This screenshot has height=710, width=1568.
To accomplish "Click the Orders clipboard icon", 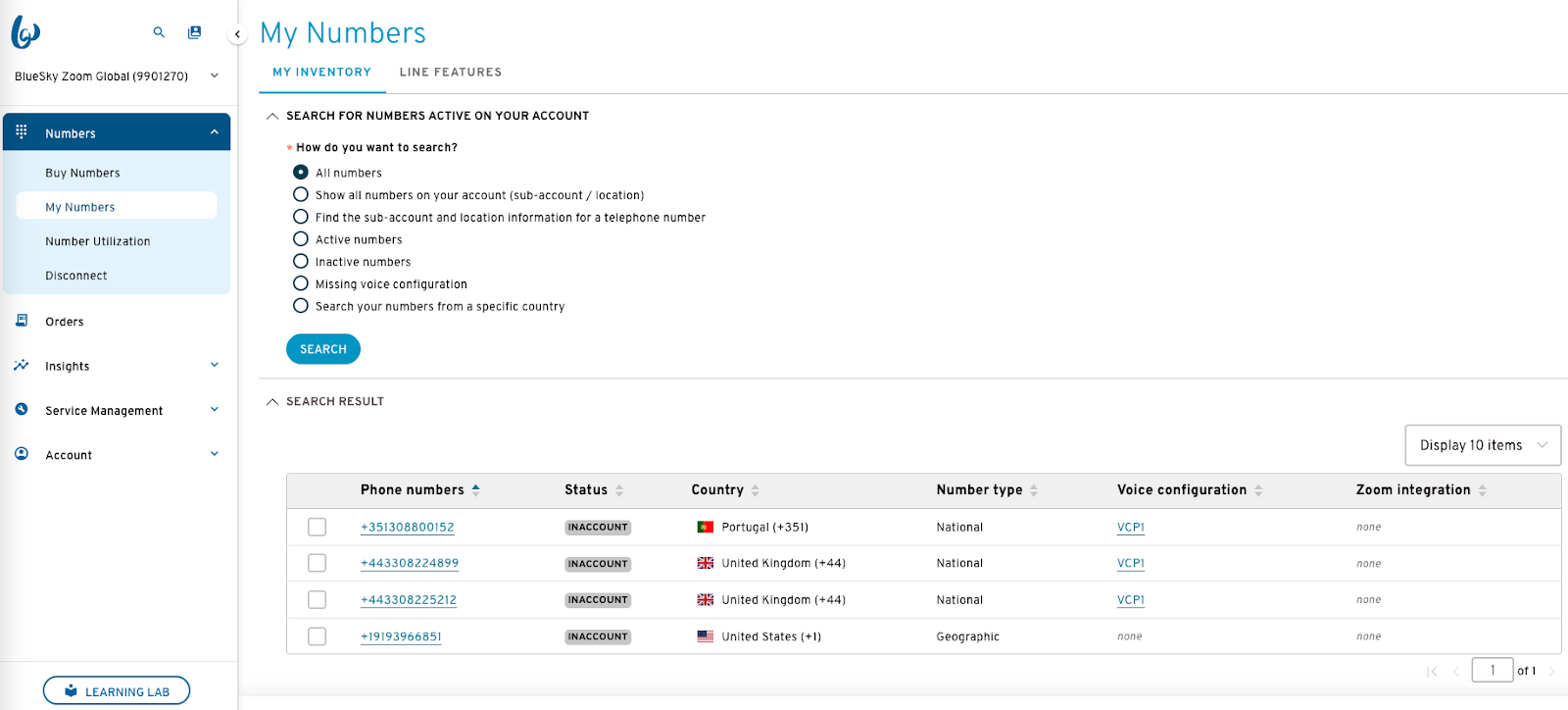I will [x=22, y=321].
